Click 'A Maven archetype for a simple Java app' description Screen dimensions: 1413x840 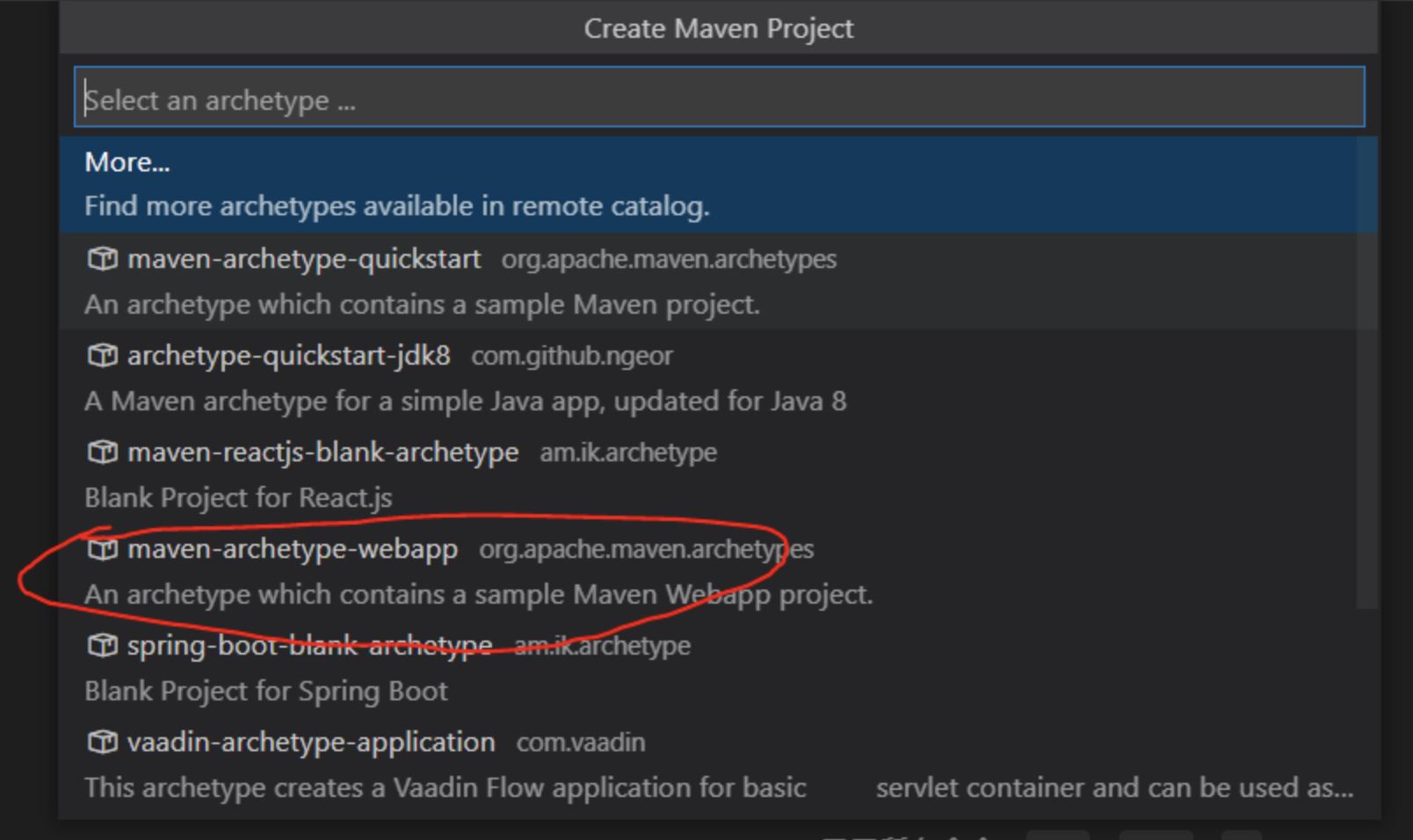point(465,401)
